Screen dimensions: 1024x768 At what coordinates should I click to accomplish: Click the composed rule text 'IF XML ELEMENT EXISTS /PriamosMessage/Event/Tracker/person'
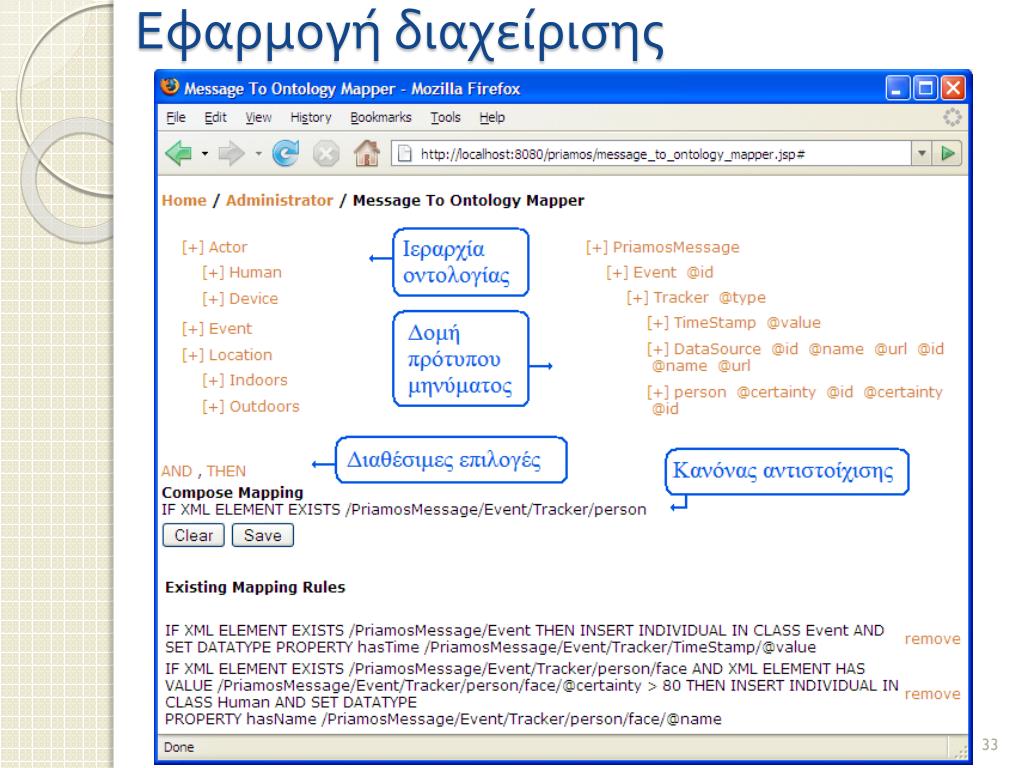404,509
